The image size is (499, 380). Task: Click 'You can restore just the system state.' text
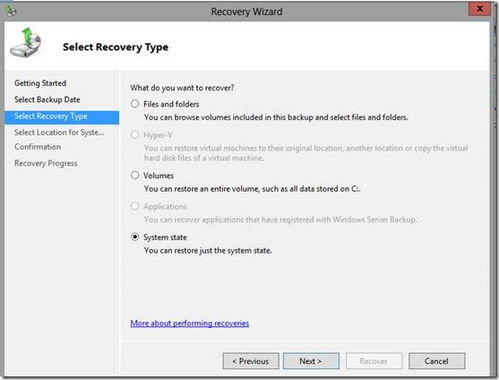point(208,251)
